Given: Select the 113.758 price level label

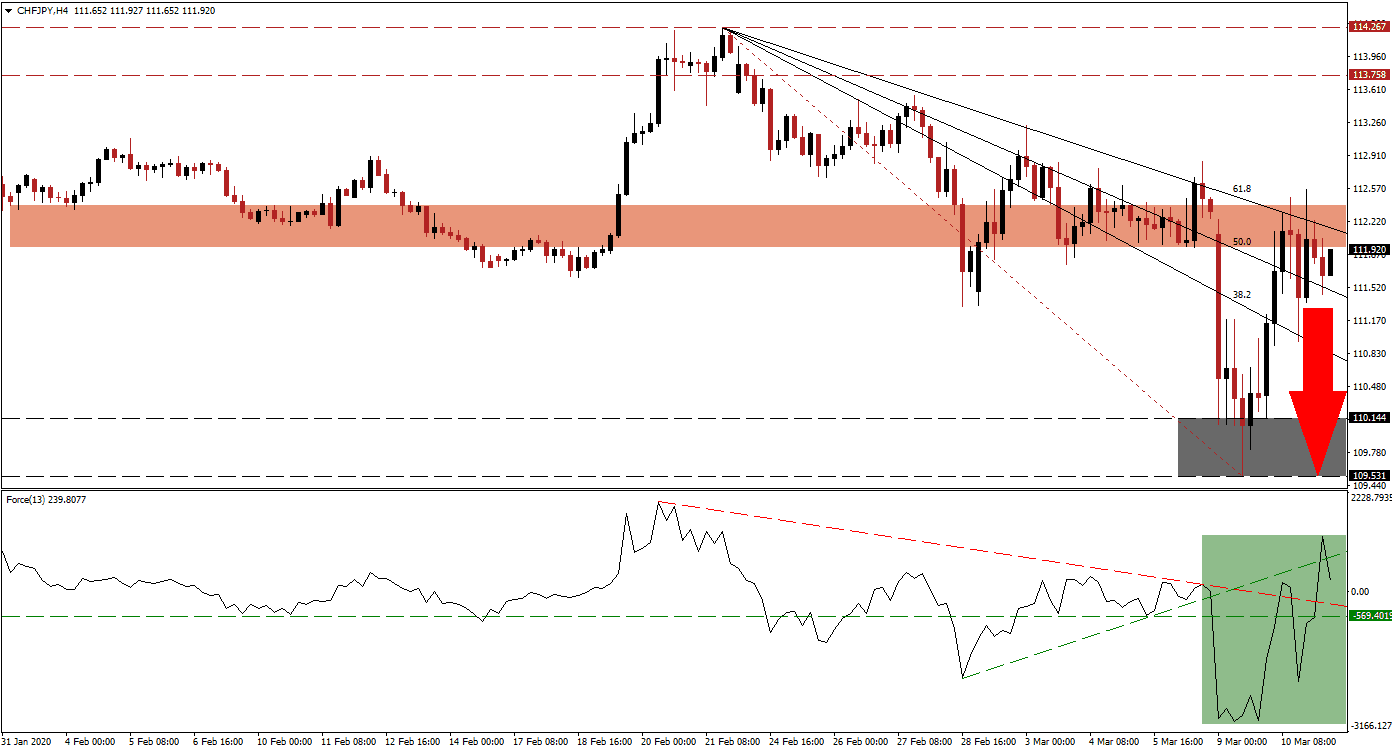Looking at the screenshot, I should point(1369,75).
